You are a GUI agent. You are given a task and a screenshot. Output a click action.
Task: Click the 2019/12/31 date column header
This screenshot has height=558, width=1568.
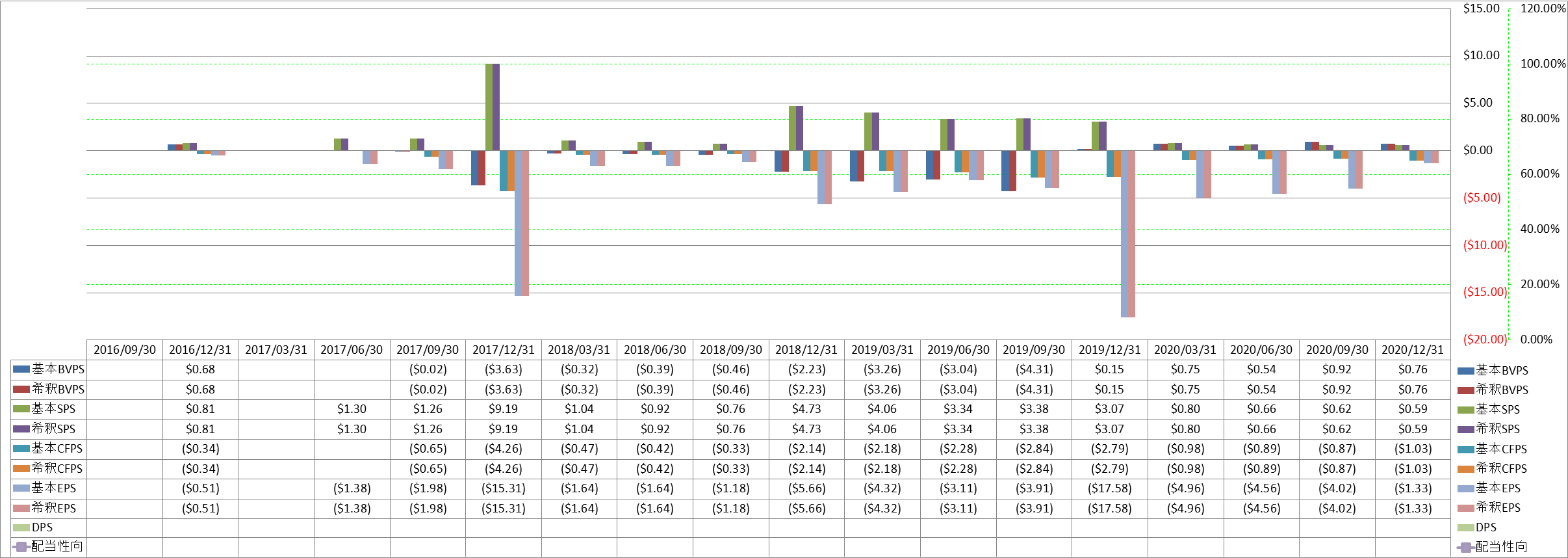(1110, 350)
